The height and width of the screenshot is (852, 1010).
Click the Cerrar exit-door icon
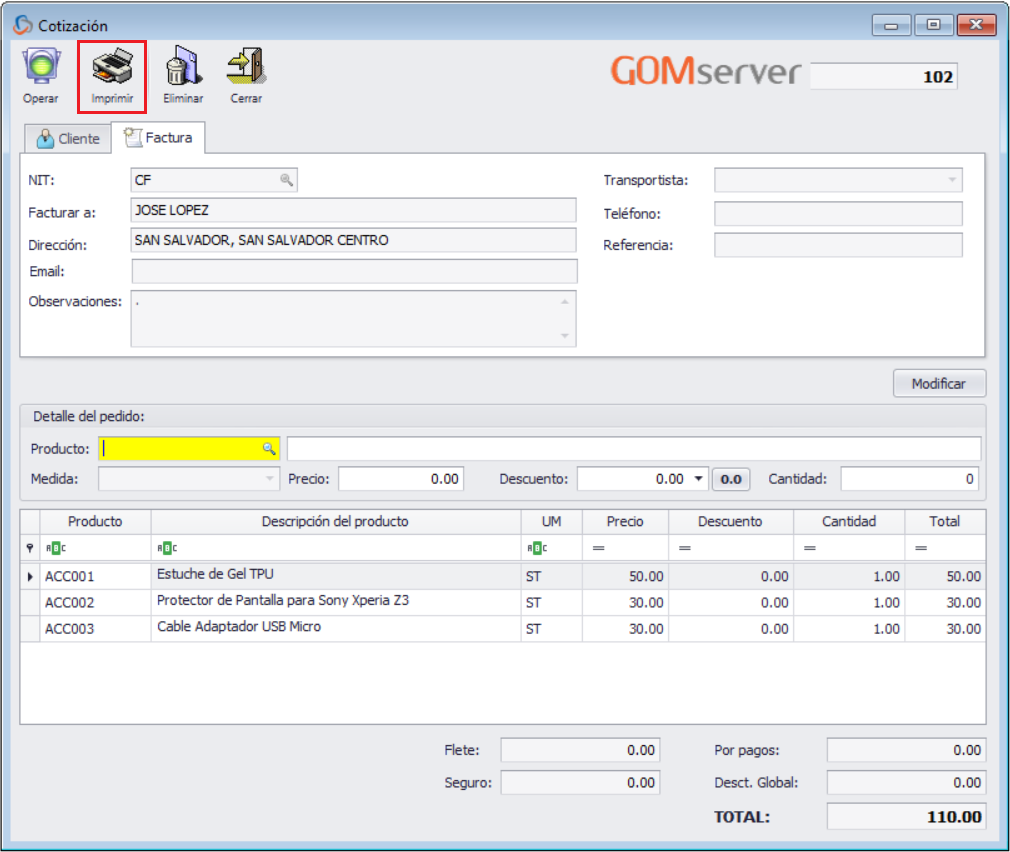click(x=245, y=68)
